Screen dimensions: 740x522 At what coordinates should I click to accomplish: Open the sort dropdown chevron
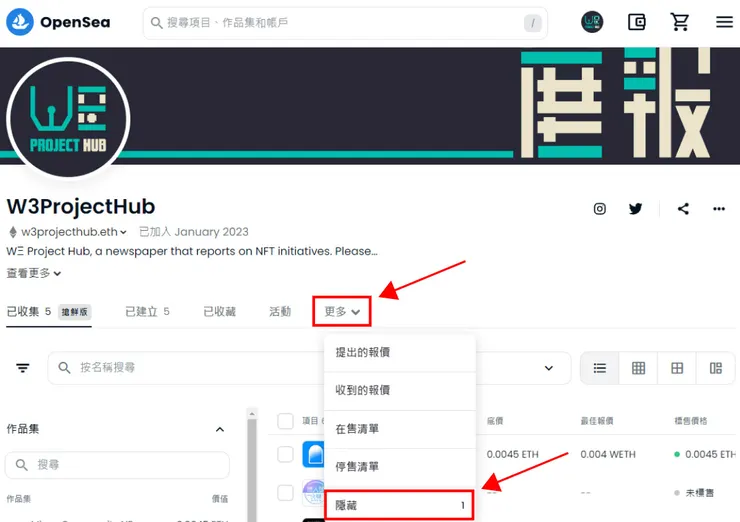point(548,368)
